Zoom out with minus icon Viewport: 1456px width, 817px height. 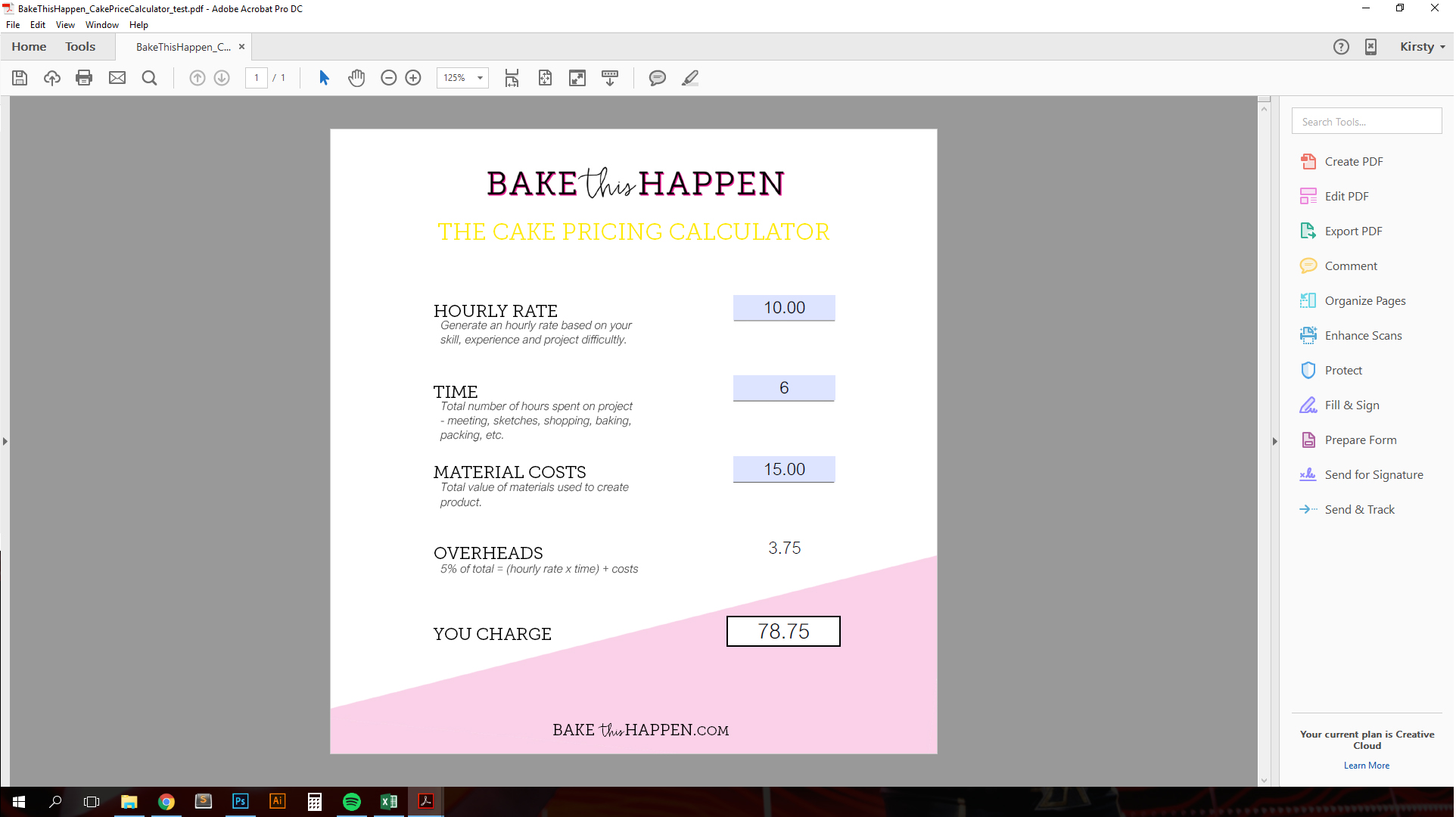coord(388,78)
